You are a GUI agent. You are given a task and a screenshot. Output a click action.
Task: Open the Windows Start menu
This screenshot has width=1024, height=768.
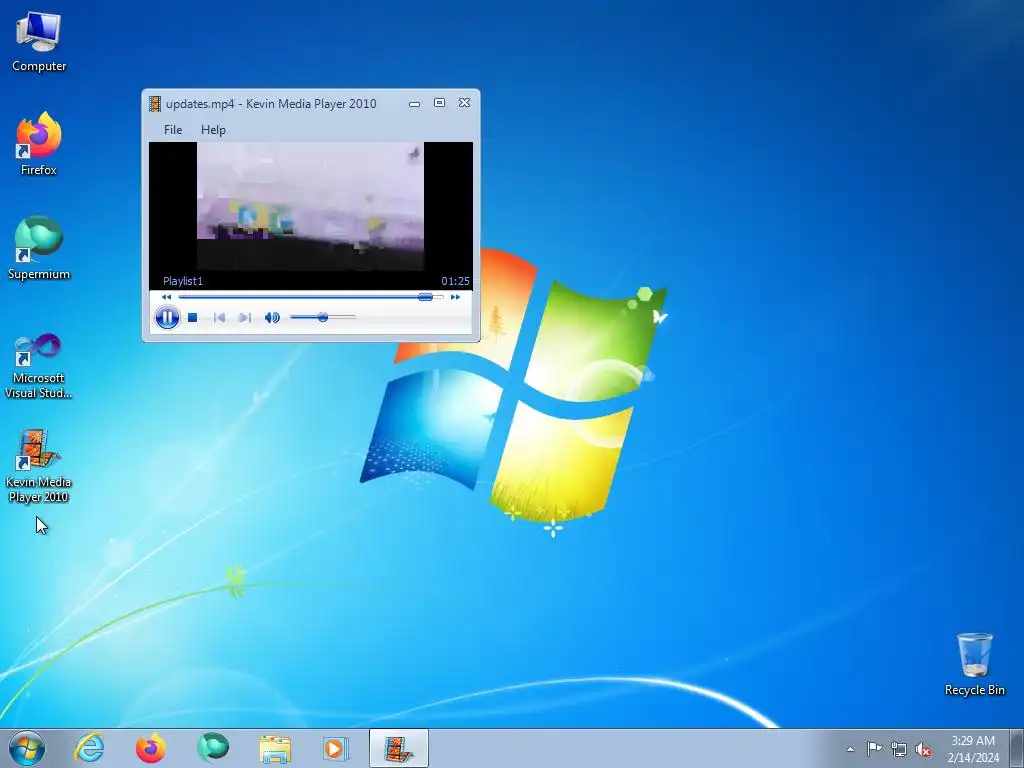pyautogui.click(x=27, y=748)
